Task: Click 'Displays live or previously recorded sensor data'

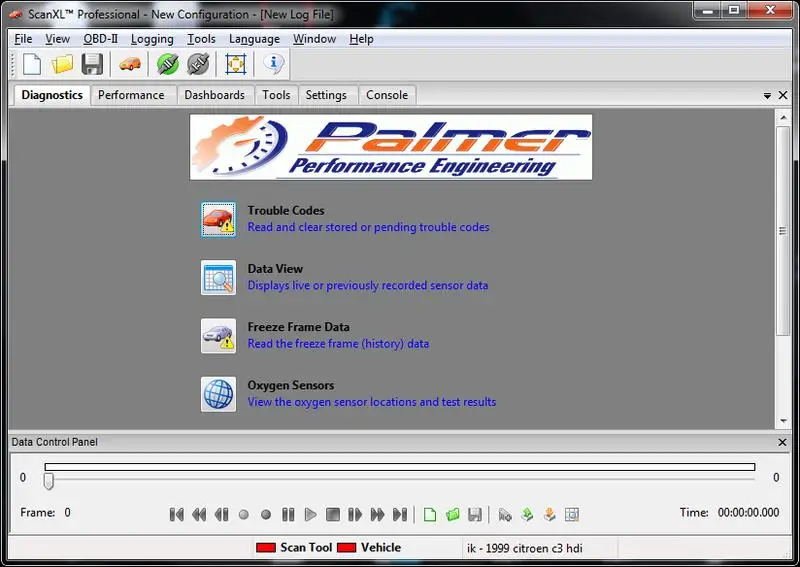Action: [x=368, y=285]
